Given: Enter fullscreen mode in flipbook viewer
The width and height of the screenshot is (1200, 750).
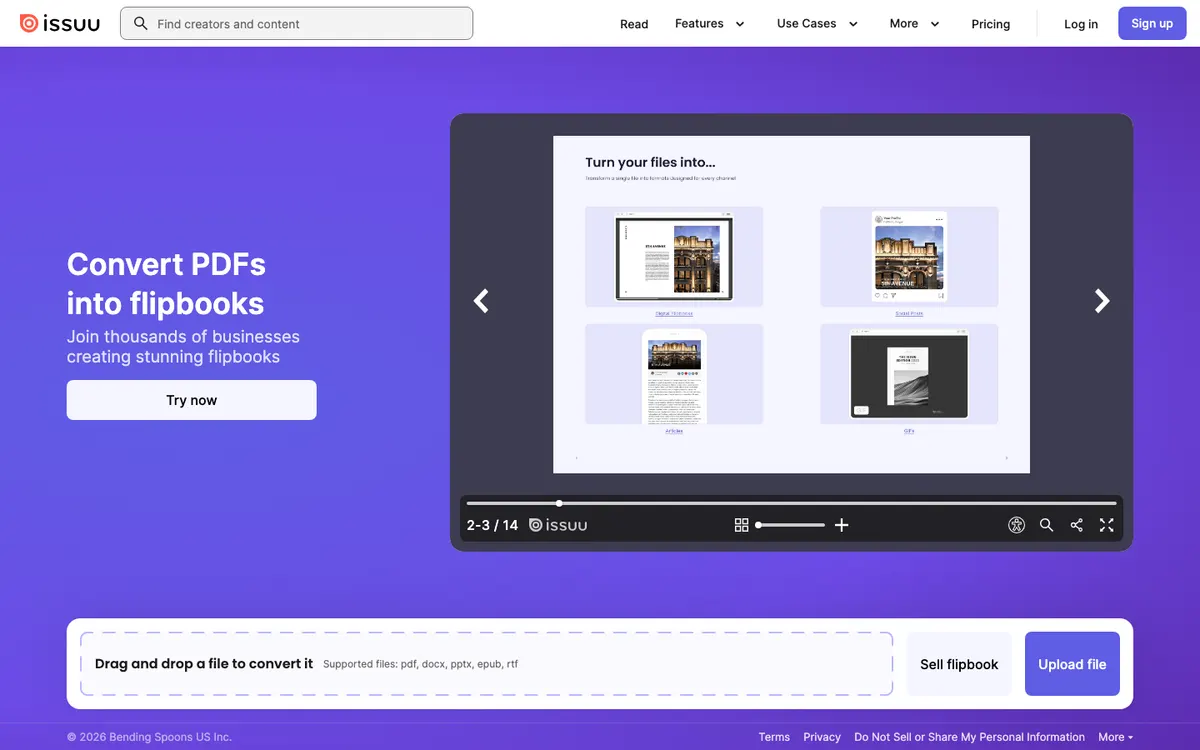Looking at the screenshot, I should tap(1107, 525).
